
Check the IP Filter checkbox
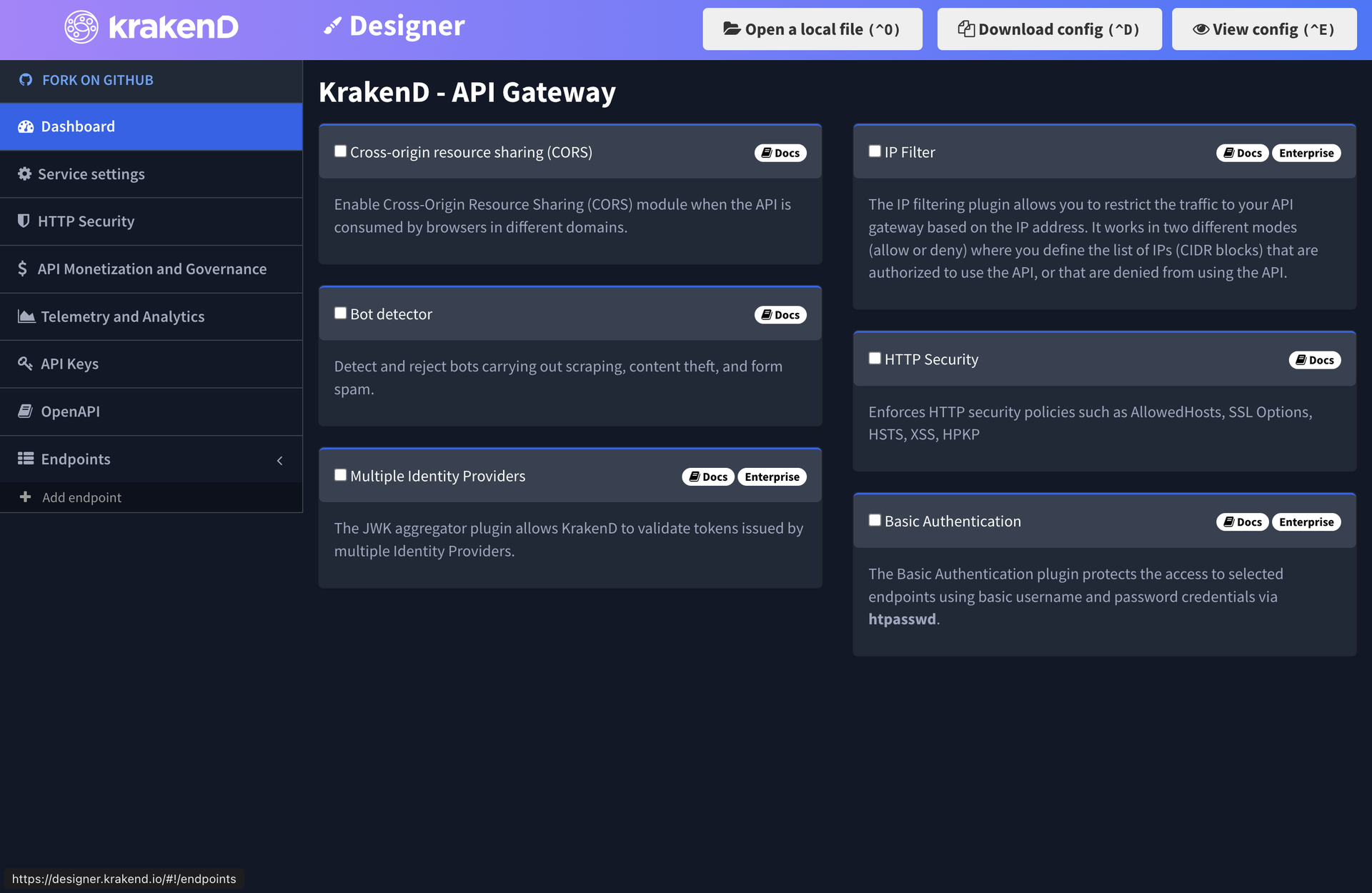875,151
